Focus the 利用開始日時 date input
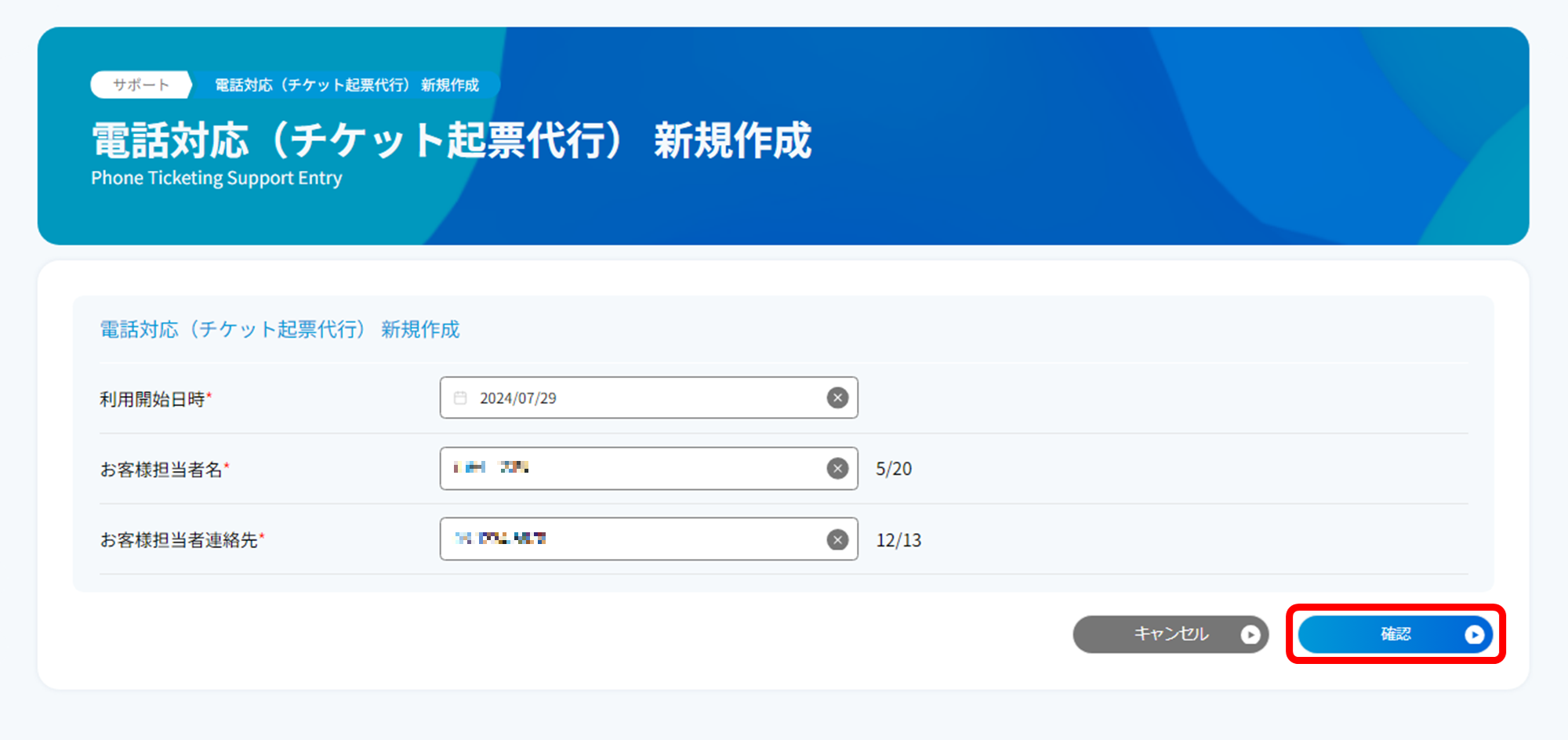This screenshot has height=740, width=1568. pos(648,398)
